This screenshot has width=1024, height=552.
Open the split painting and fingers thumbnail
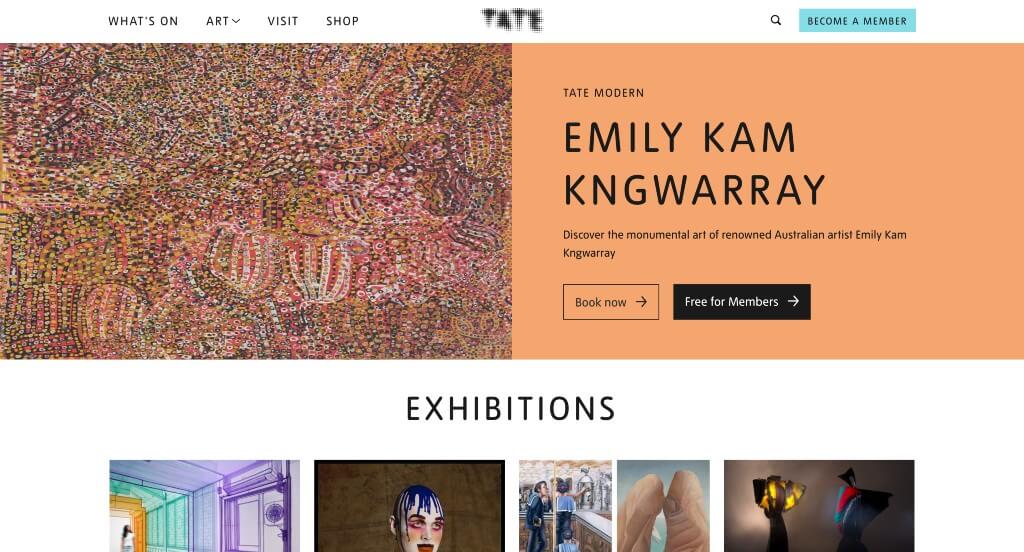tap(614, 506)
